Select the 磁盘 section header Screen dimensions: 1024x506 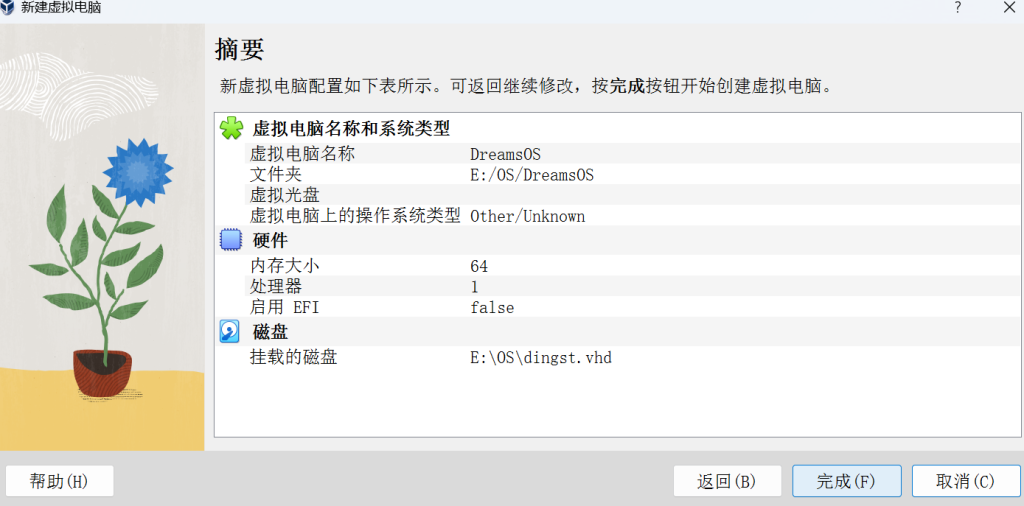point(270,332)
